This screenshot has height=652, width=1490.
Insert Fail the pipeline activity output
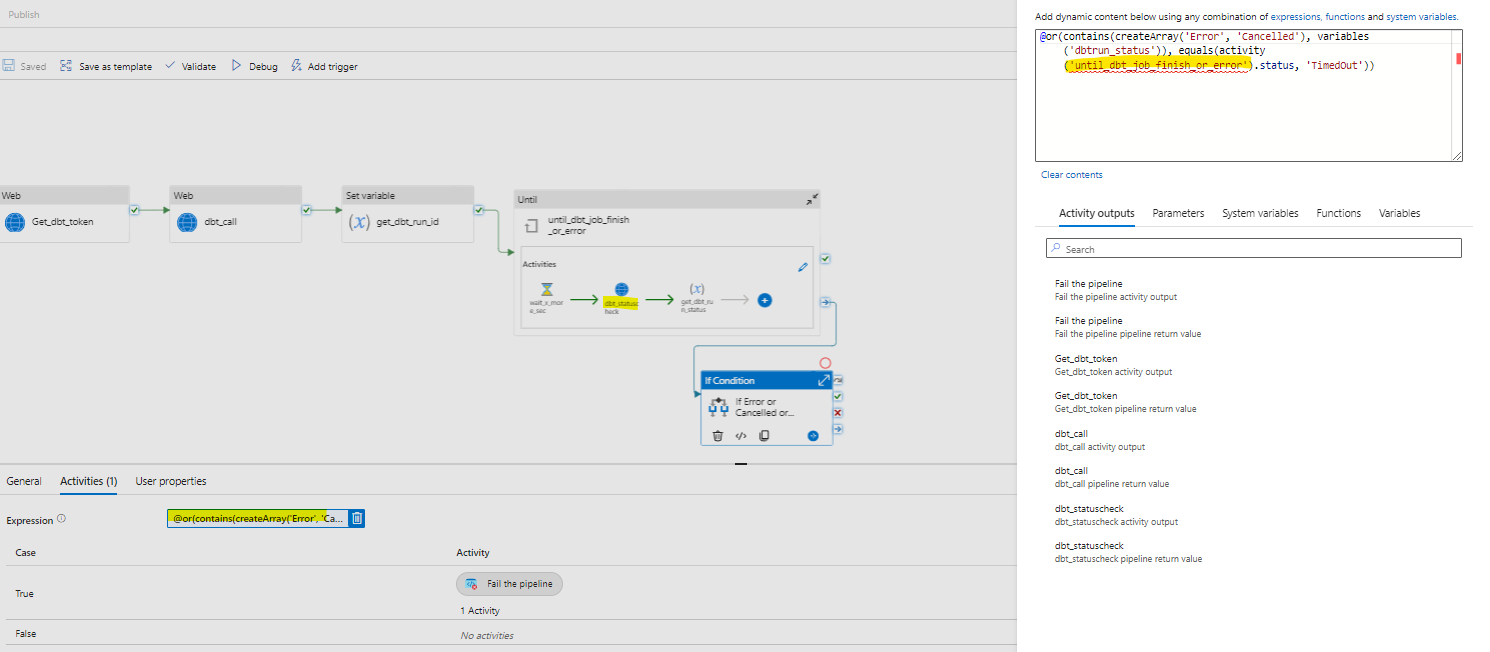coord(1115,290)
